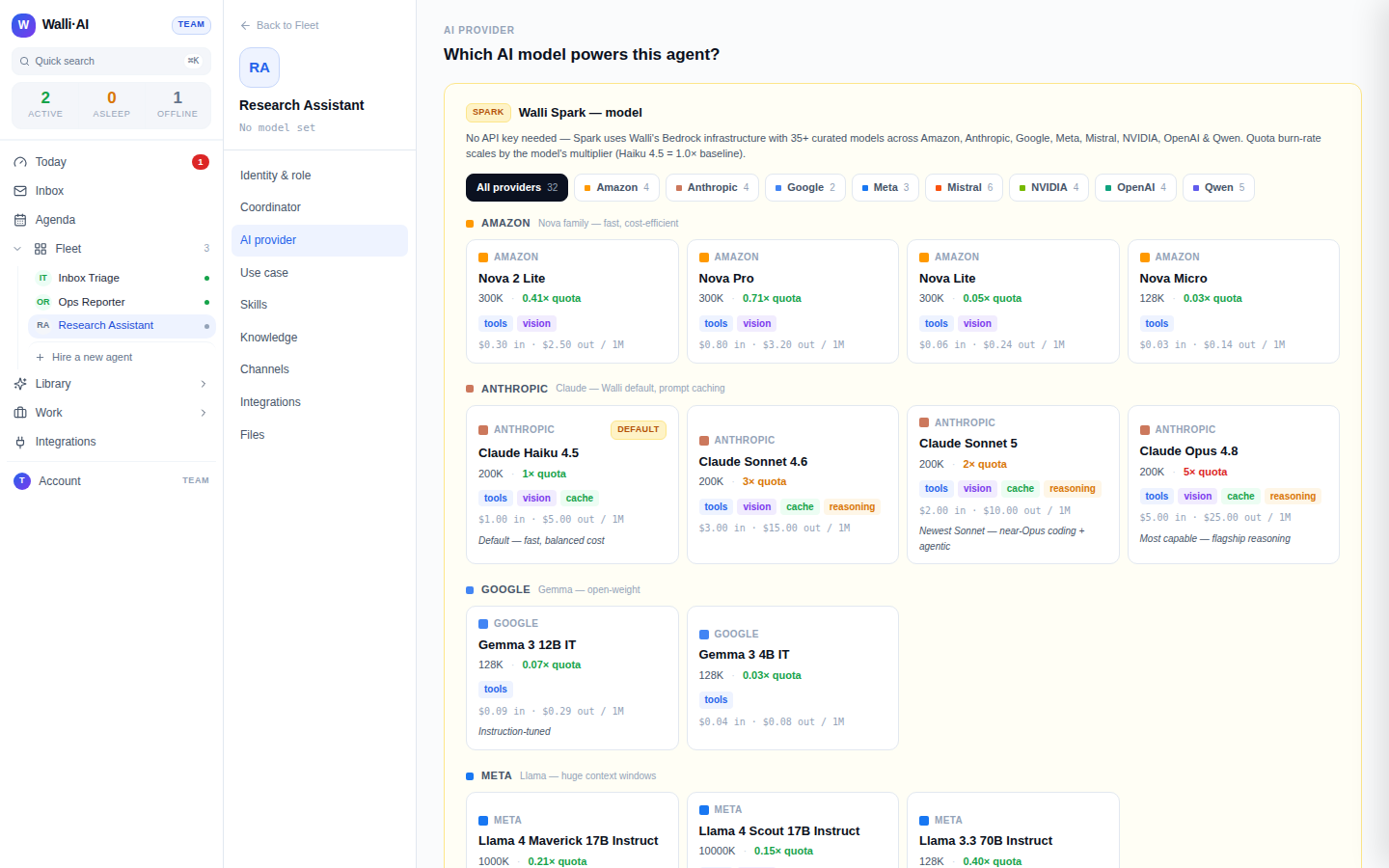
Task: Open the Files section
Action: [x=319, y=435]
